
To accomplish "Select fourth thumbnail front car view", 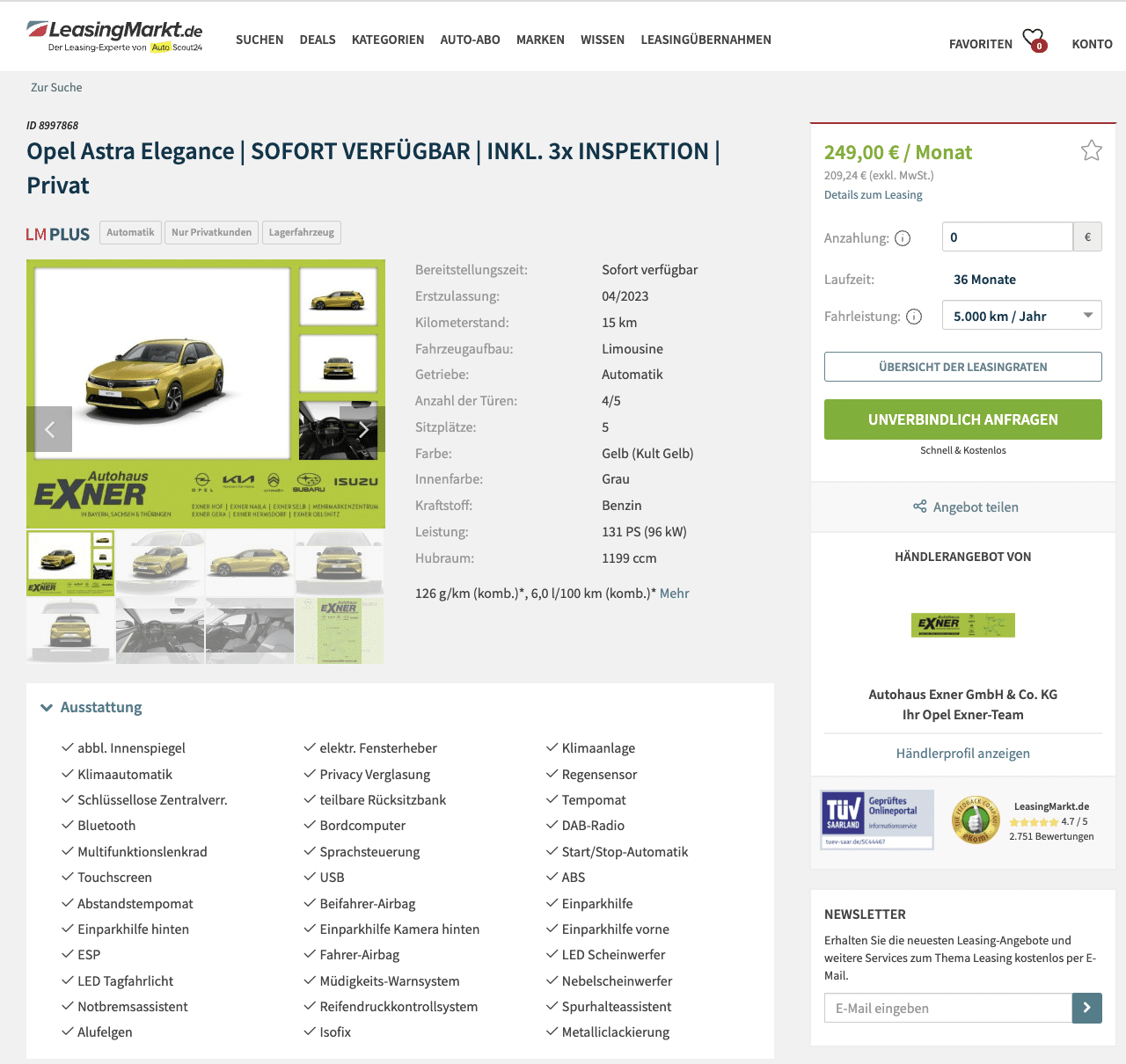I will [x=340, y=563].
